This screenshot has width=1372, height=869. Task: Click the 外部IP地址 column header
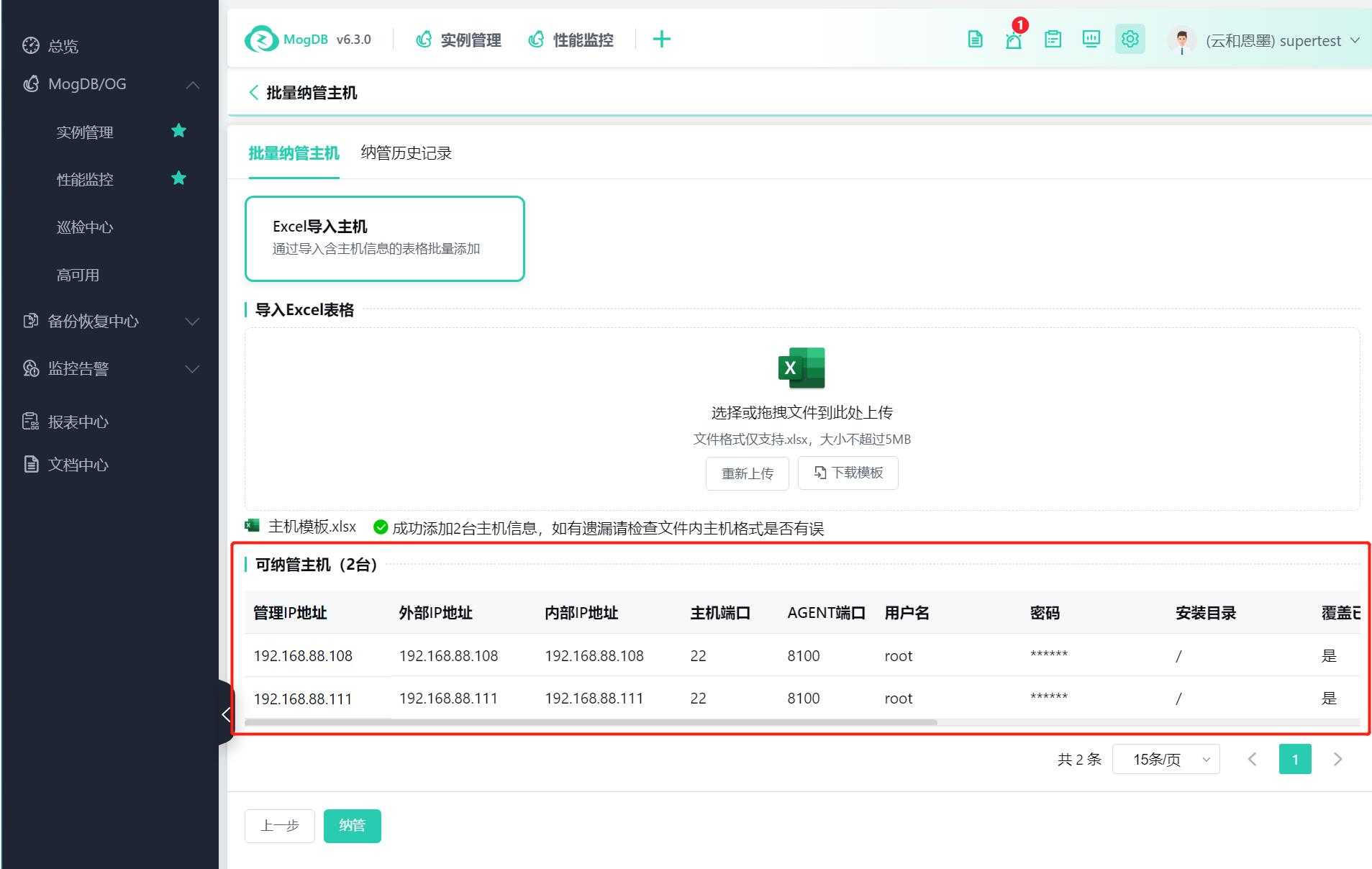pos(435,613)
